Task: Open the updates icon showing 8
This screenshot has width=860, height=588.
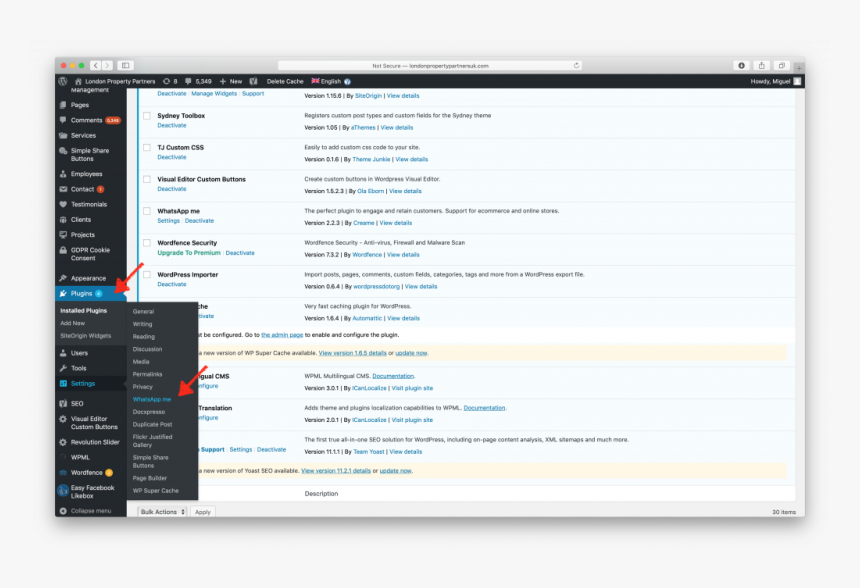Action: 170,81
